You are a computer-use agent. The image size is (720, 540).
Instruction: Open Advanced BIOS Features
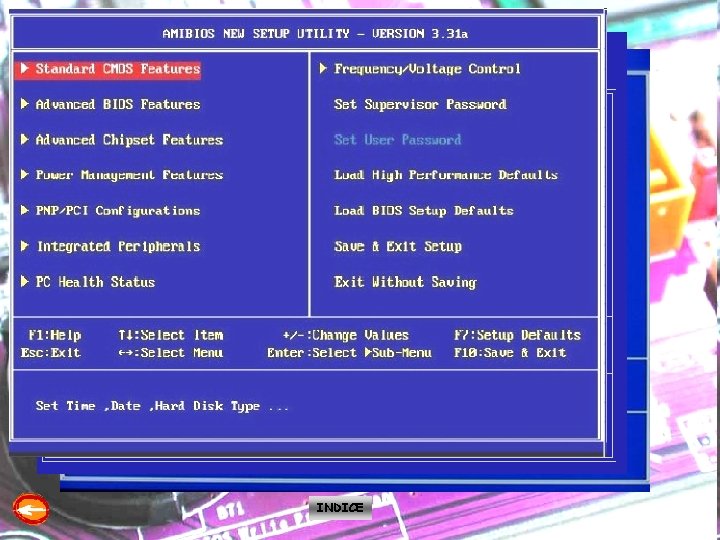(118, 105)
